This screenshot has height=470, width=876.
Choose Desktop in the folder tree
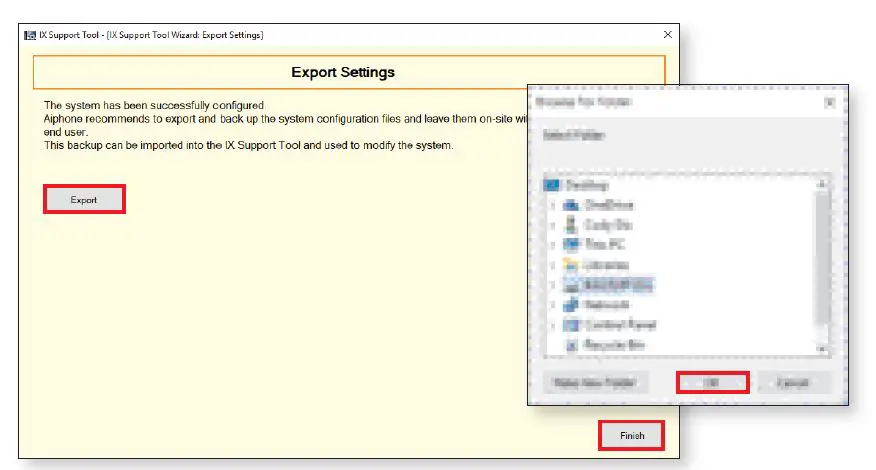[x=587, y=185]
